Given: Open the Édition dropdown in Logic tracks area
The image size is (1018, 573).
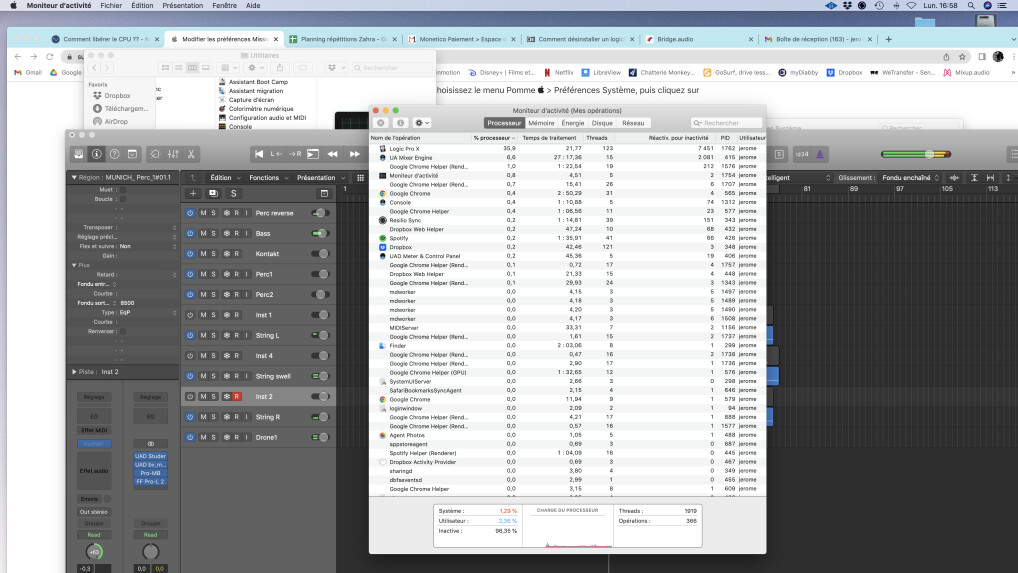Looking at the screenshot, I should [225, 177].
